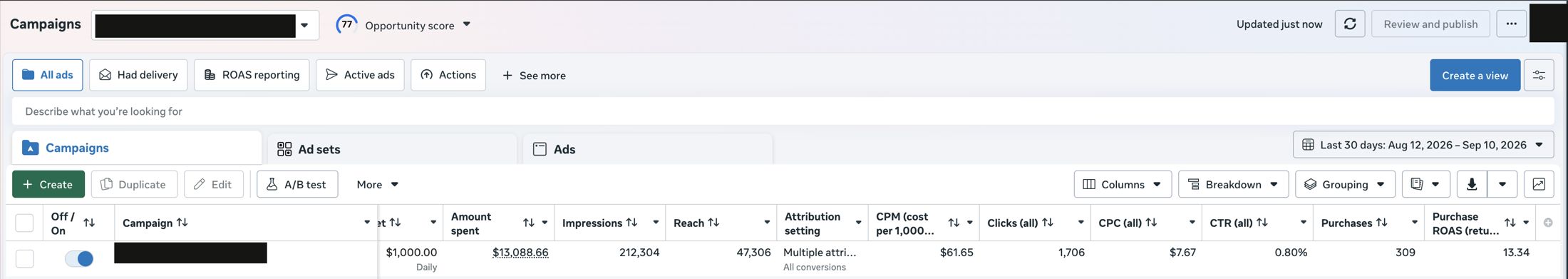1568x279 pixels.
Task: Sort by CPC (all) arrows
Action: coord(1151,223)
